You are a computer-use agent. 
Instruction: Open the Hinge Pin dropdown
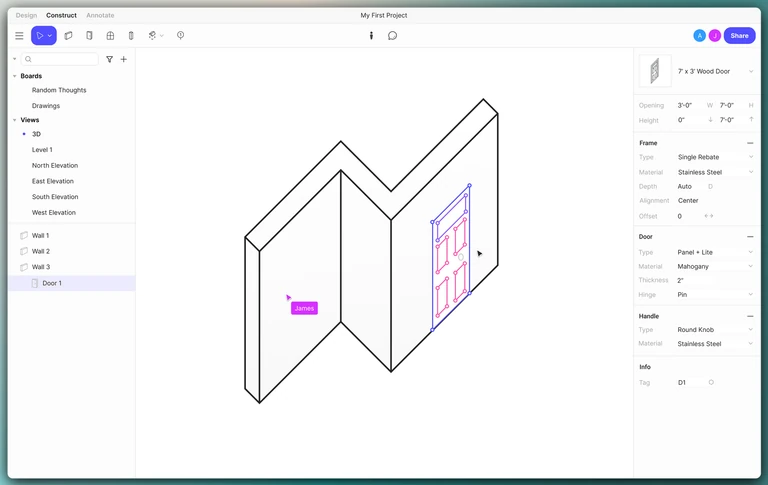(716, 295)
